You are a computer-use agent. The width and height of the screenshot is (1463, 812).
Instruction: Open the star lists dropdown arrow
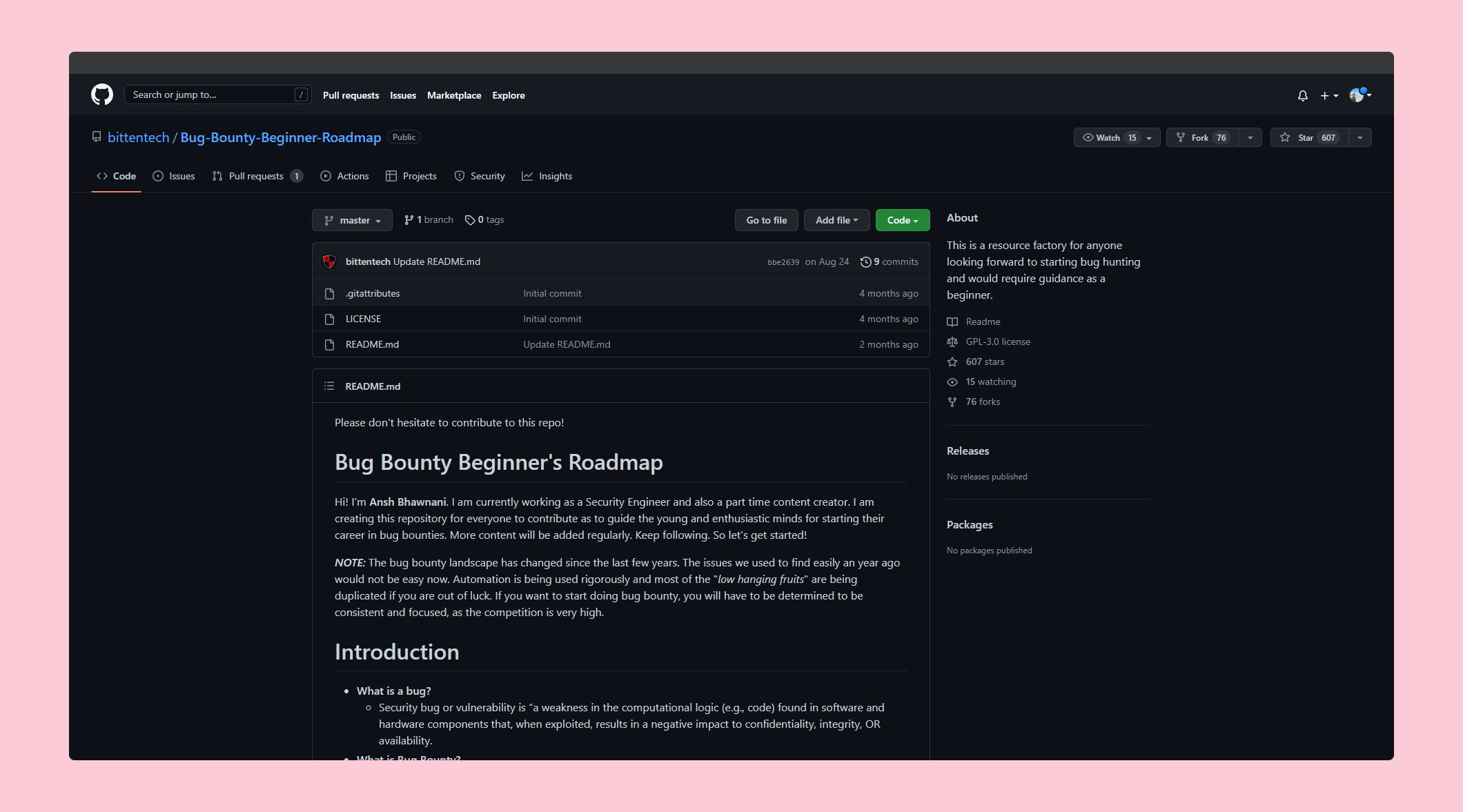1359,138
